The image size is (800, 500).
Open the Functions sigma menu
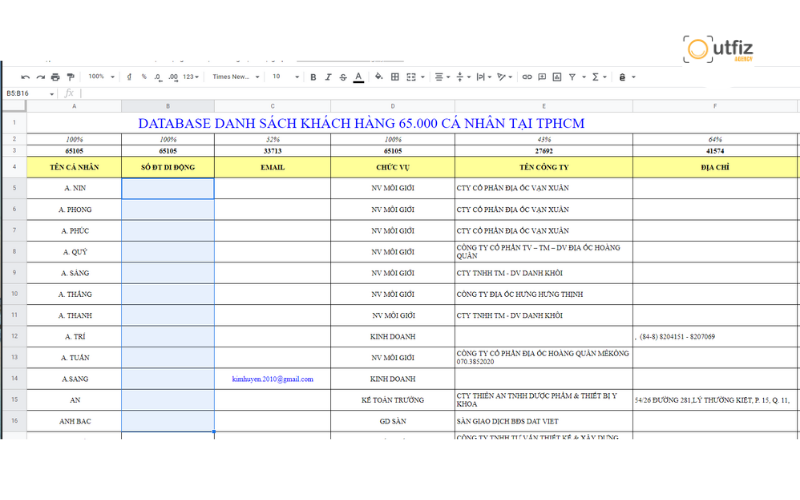(x=598, y=77)
